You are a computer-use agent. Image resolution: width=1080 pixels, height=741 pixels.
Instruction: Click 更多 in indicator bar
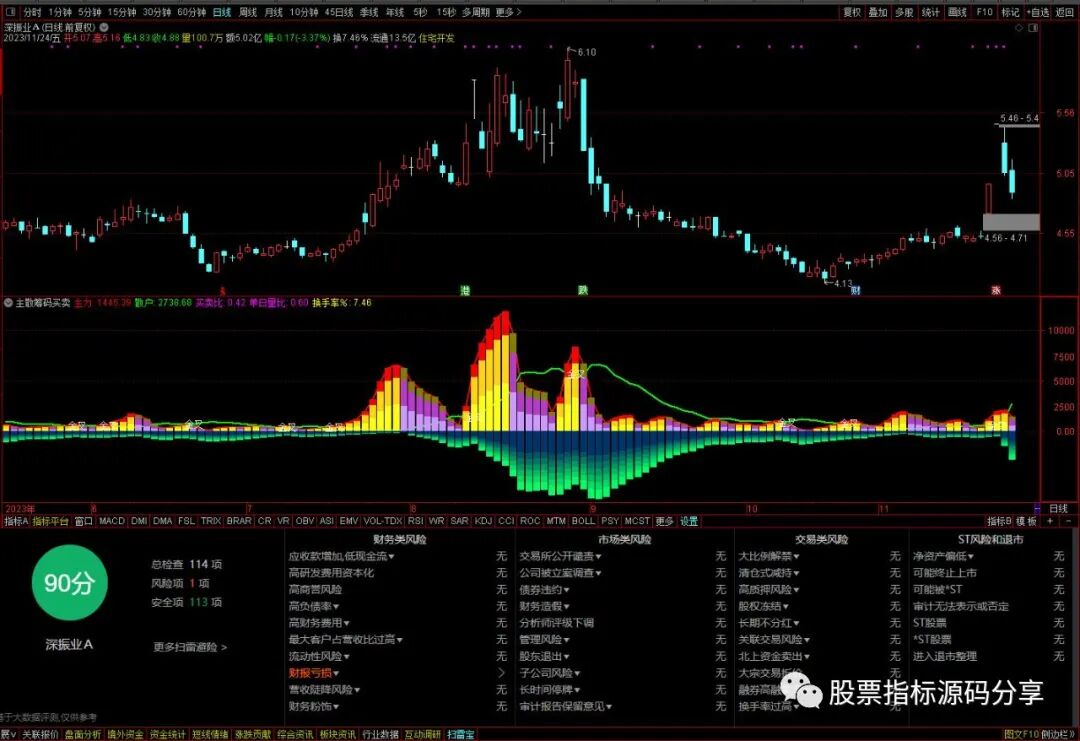664,521
